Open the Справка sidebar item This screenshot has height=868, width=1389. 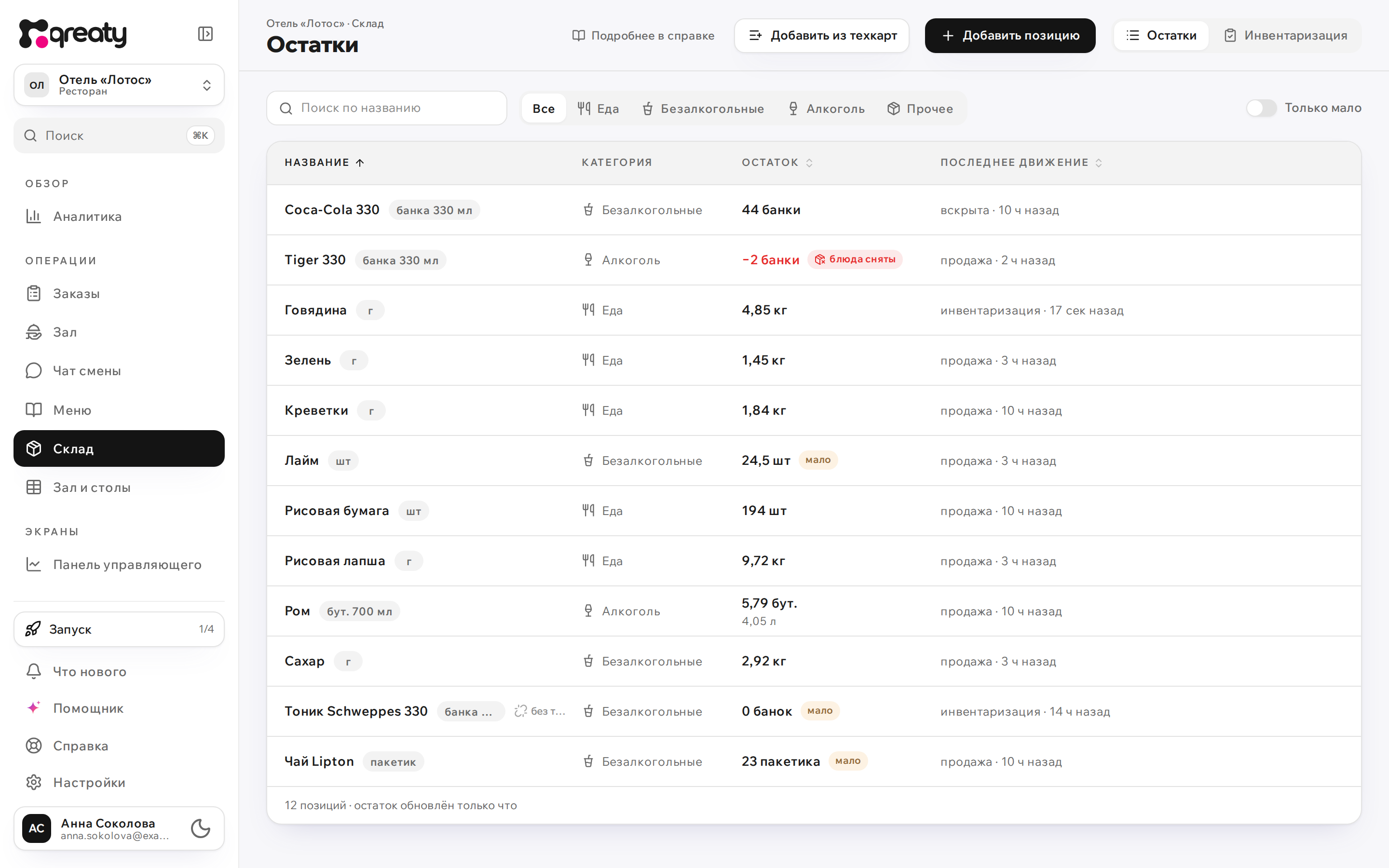click(119, 746)
